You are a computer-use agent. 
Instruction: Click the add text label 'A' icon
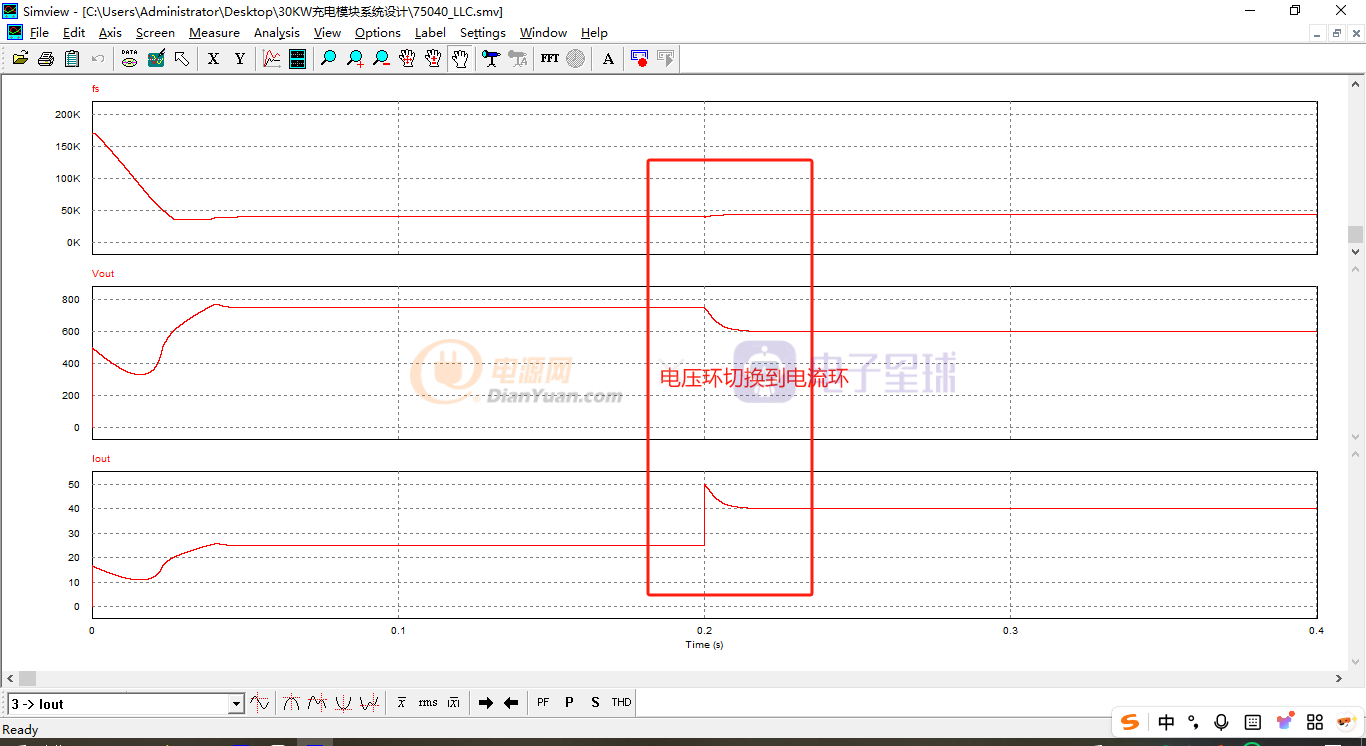(x=608, y=59)
